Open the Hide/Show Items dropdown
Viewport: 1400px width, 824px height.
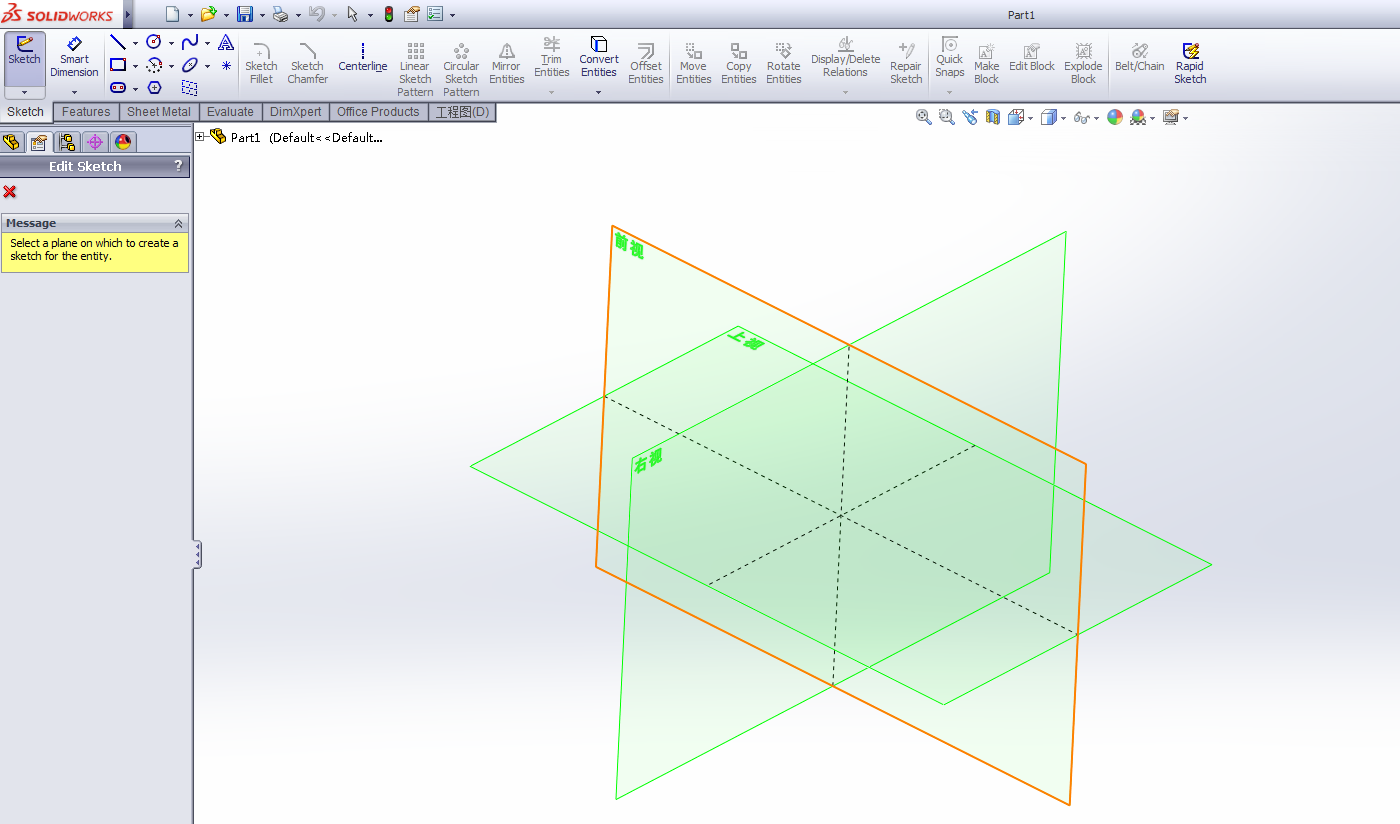[x=1096, y=118]
